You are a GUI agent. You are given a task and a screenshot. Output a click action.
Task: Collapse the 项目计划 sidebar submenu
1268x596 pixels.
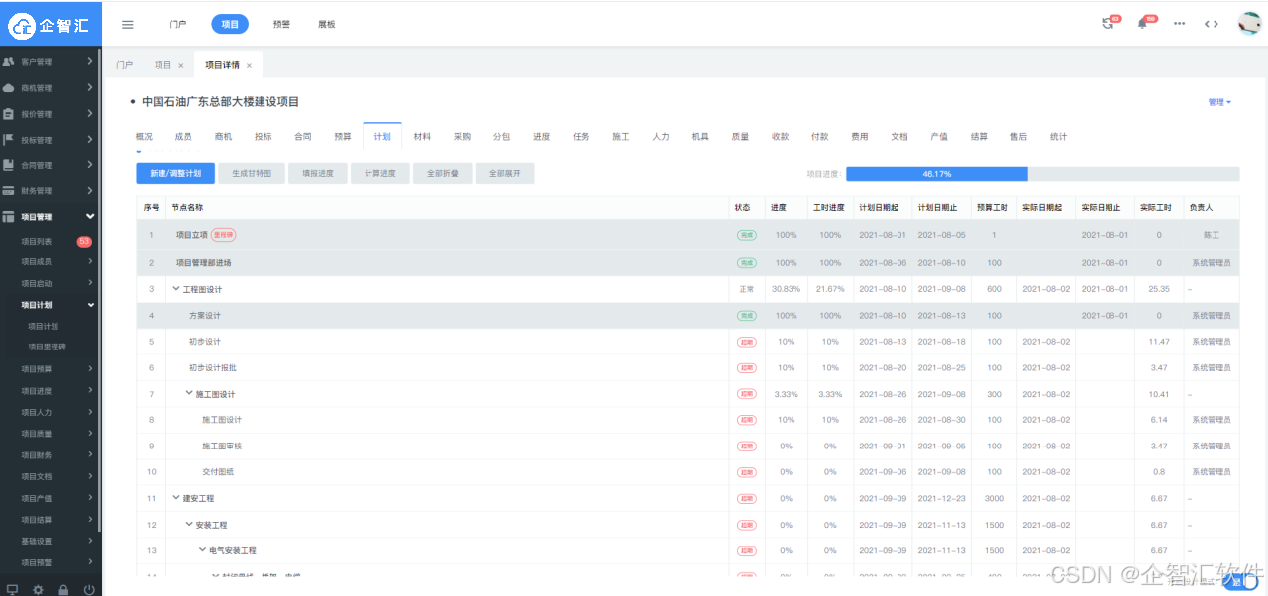pyautogui.click(x=90, y=305)
